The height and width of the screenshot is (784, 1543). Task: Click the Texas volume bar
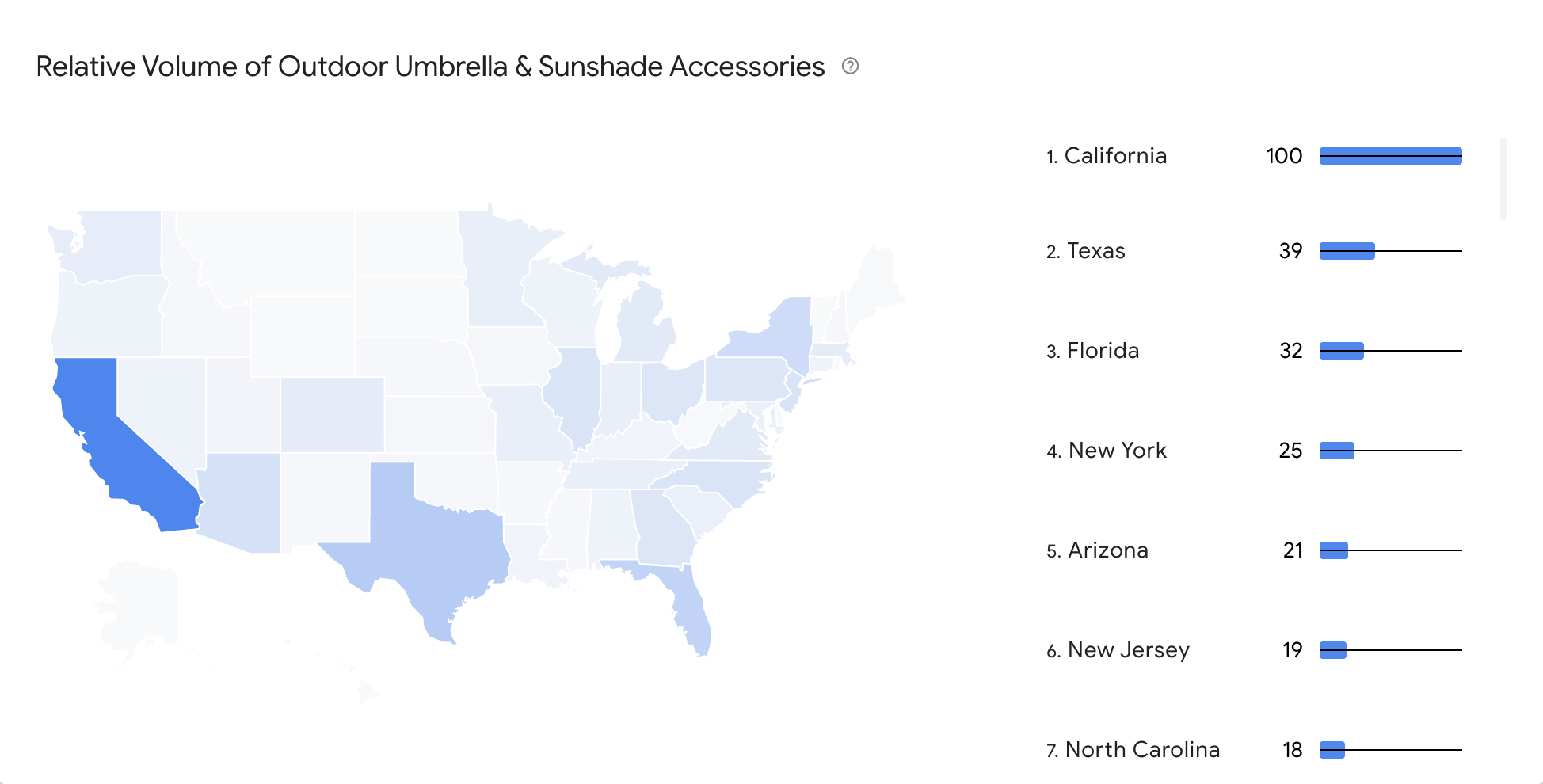tap(1347, 251)
